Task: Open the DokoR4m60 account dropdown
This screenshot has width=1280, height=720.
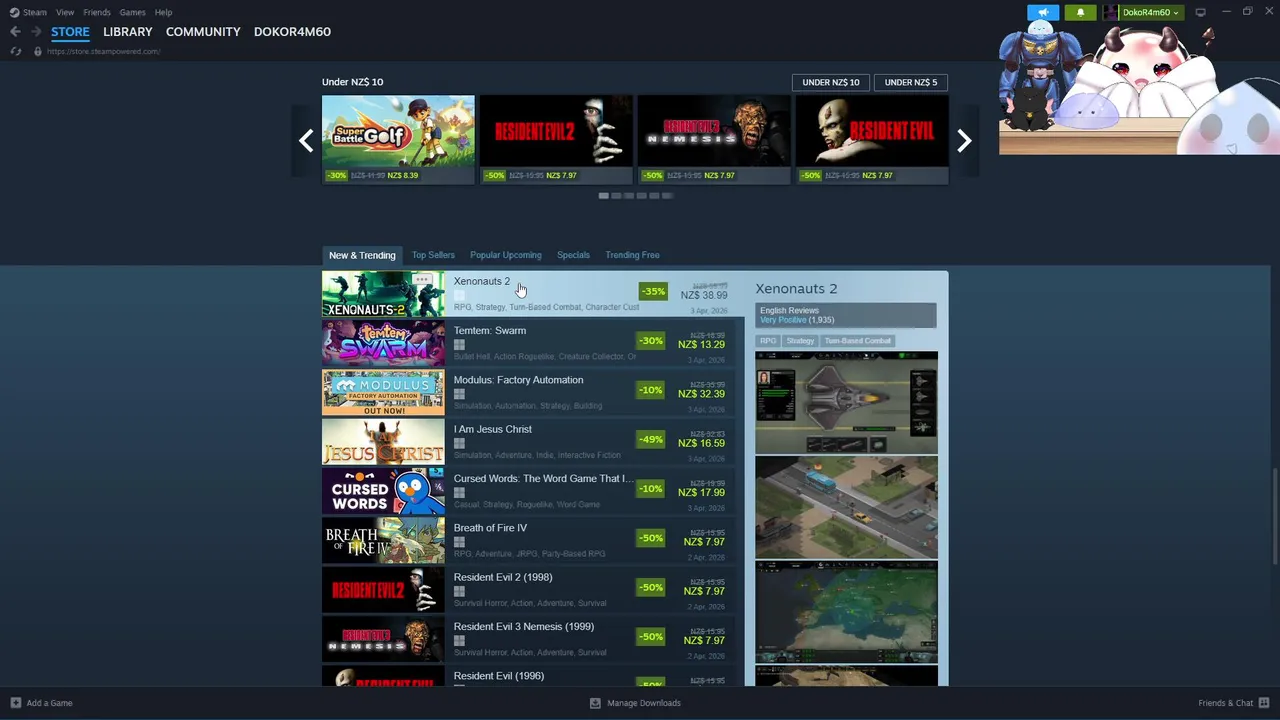Action: [x=1142, y=12]
